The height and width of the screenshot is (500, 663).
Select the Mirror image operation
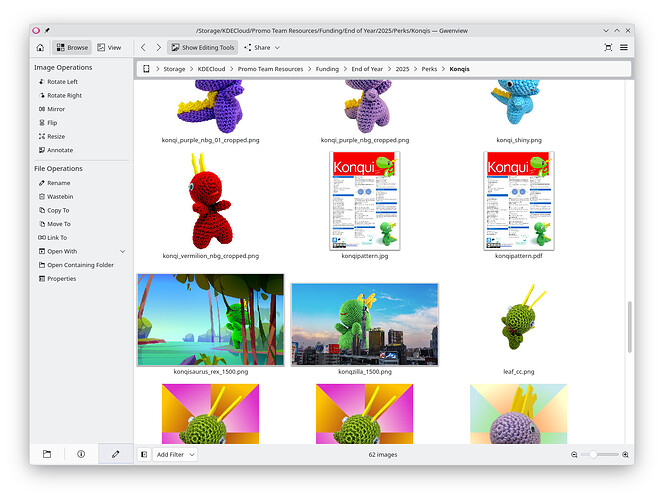click(x=55, y=109)
